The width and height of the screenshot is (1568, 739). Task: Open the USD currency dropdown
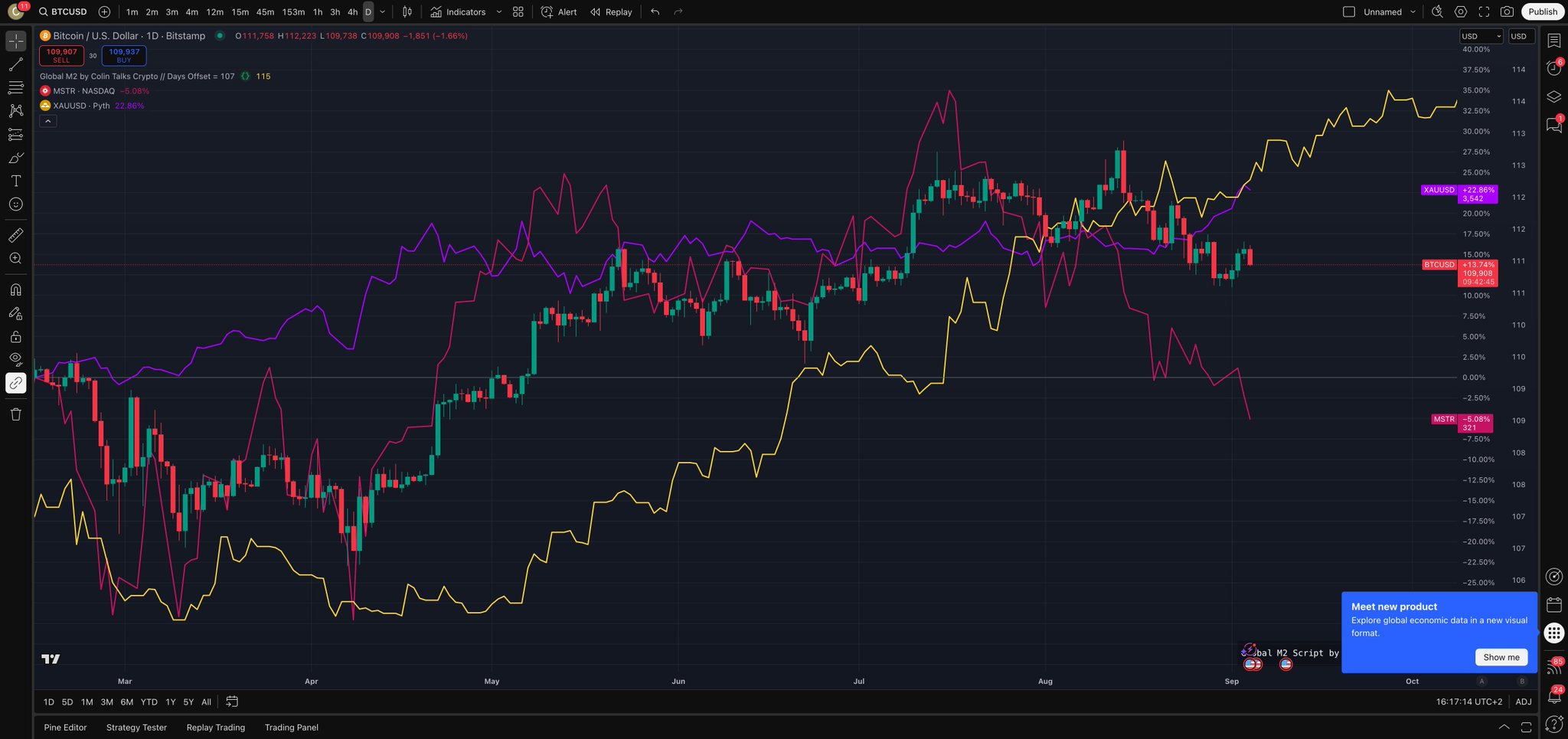1481,36
